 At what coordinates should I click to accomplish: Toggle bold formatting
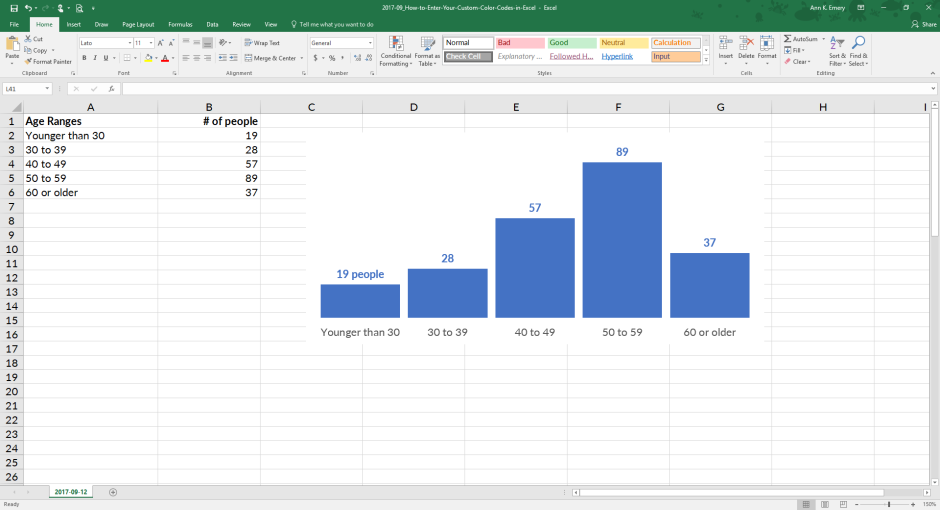[84, 58]
